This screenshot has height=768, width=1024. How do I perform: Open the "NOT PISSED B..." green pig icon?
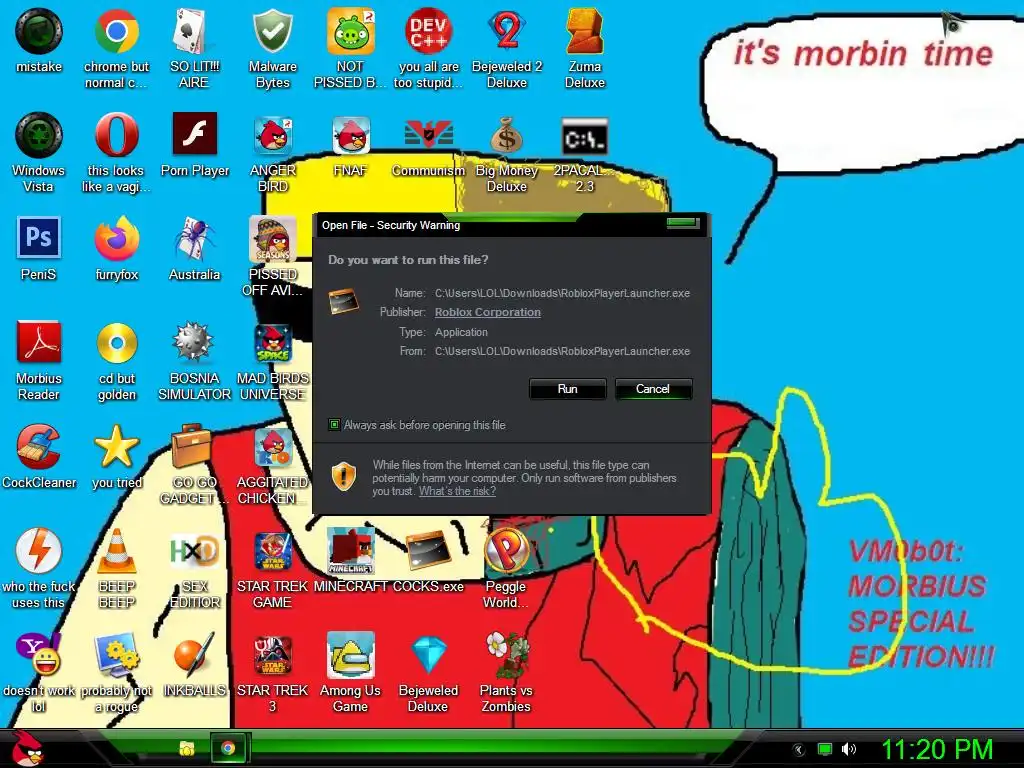[x=351, y=31]
